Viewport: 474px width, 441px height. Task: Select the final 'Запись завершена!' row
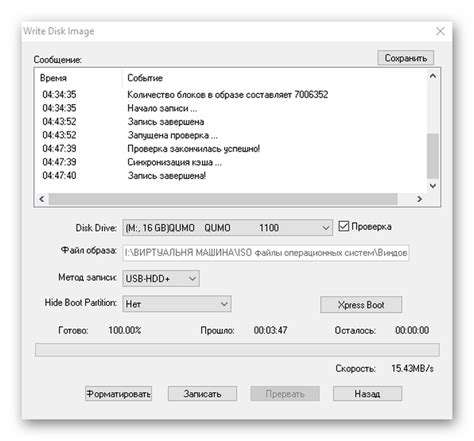pos(231,176)
